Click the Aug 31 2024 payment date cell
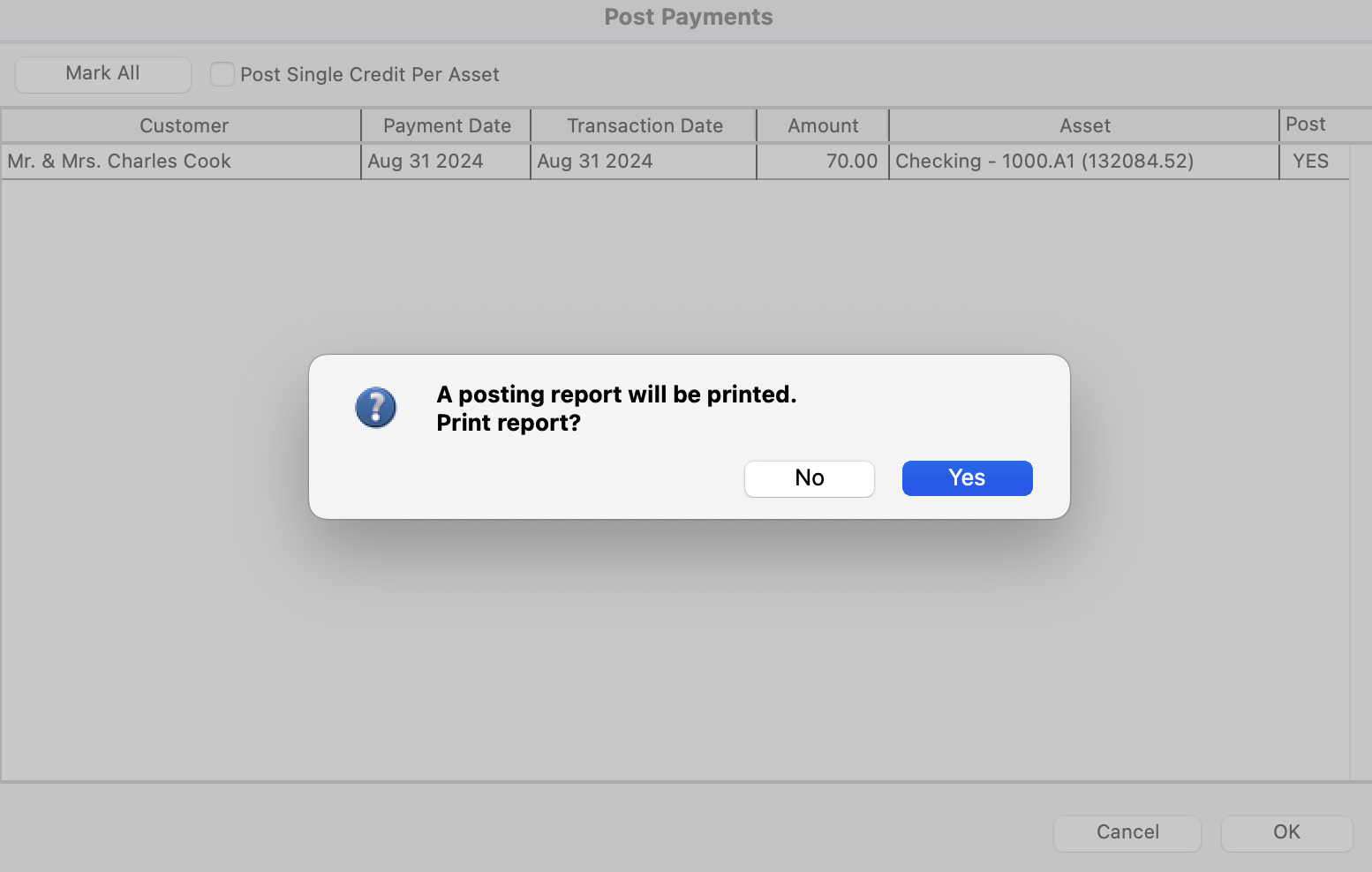Viewport: 1372px width, 872px height. coord(426,162)
